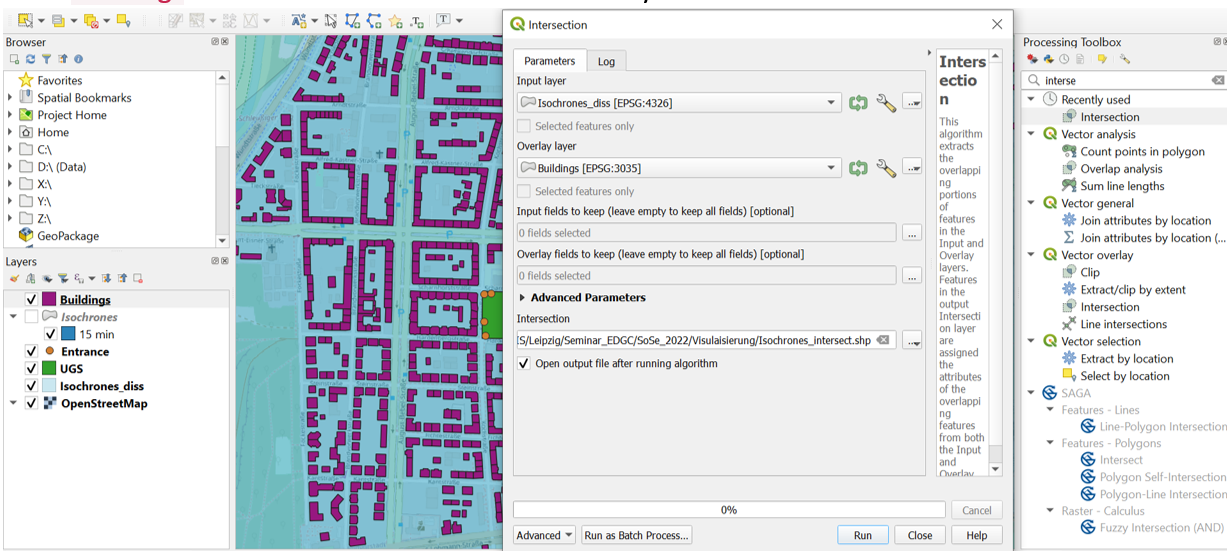This screenshot has width=1232, height=551.
Task: Open the Advanced dropdown button
Action: click(545, 535)
